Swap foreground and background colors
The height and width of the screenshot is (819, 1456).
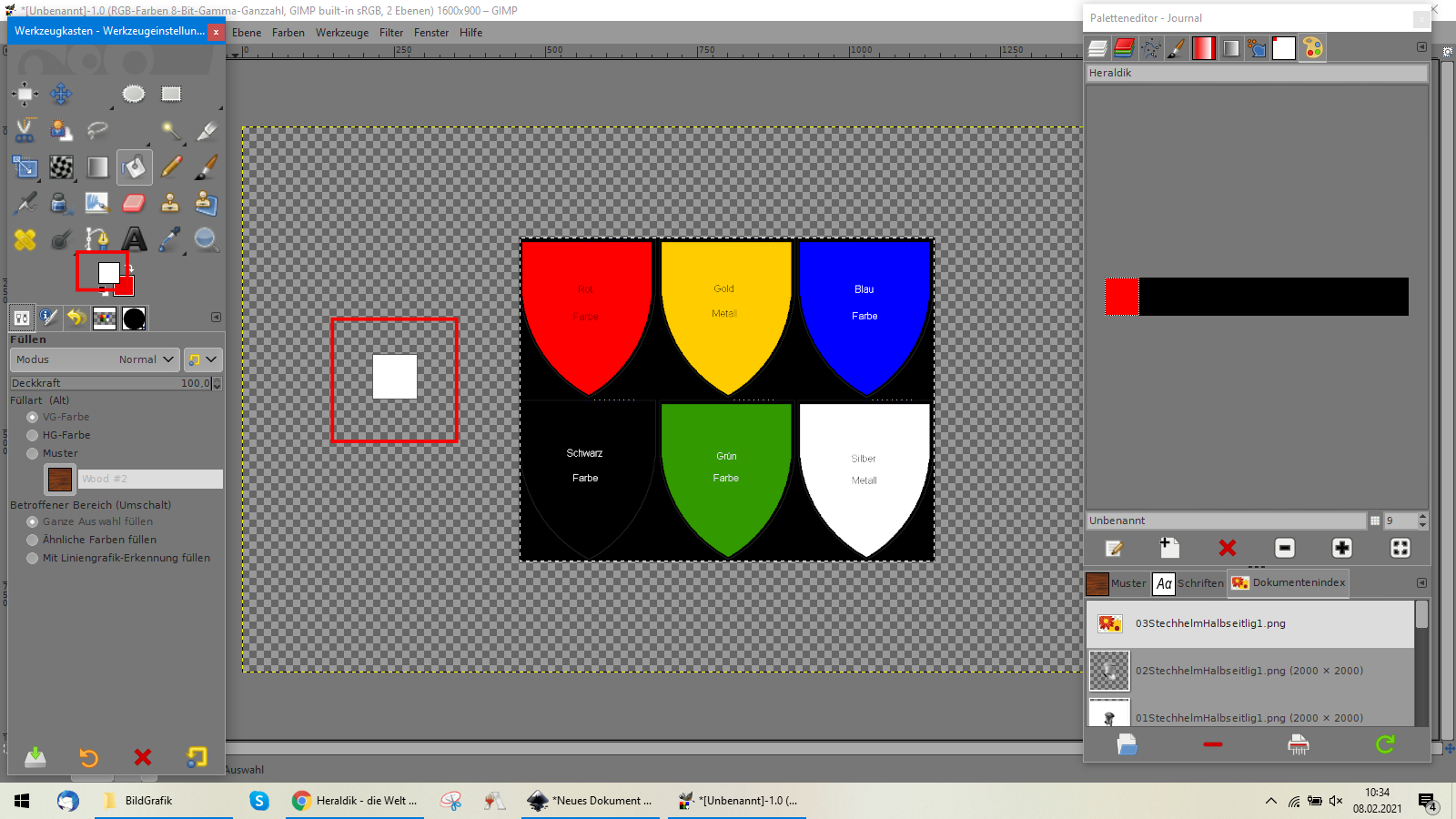pyautogui.click(x=131, y=268)
